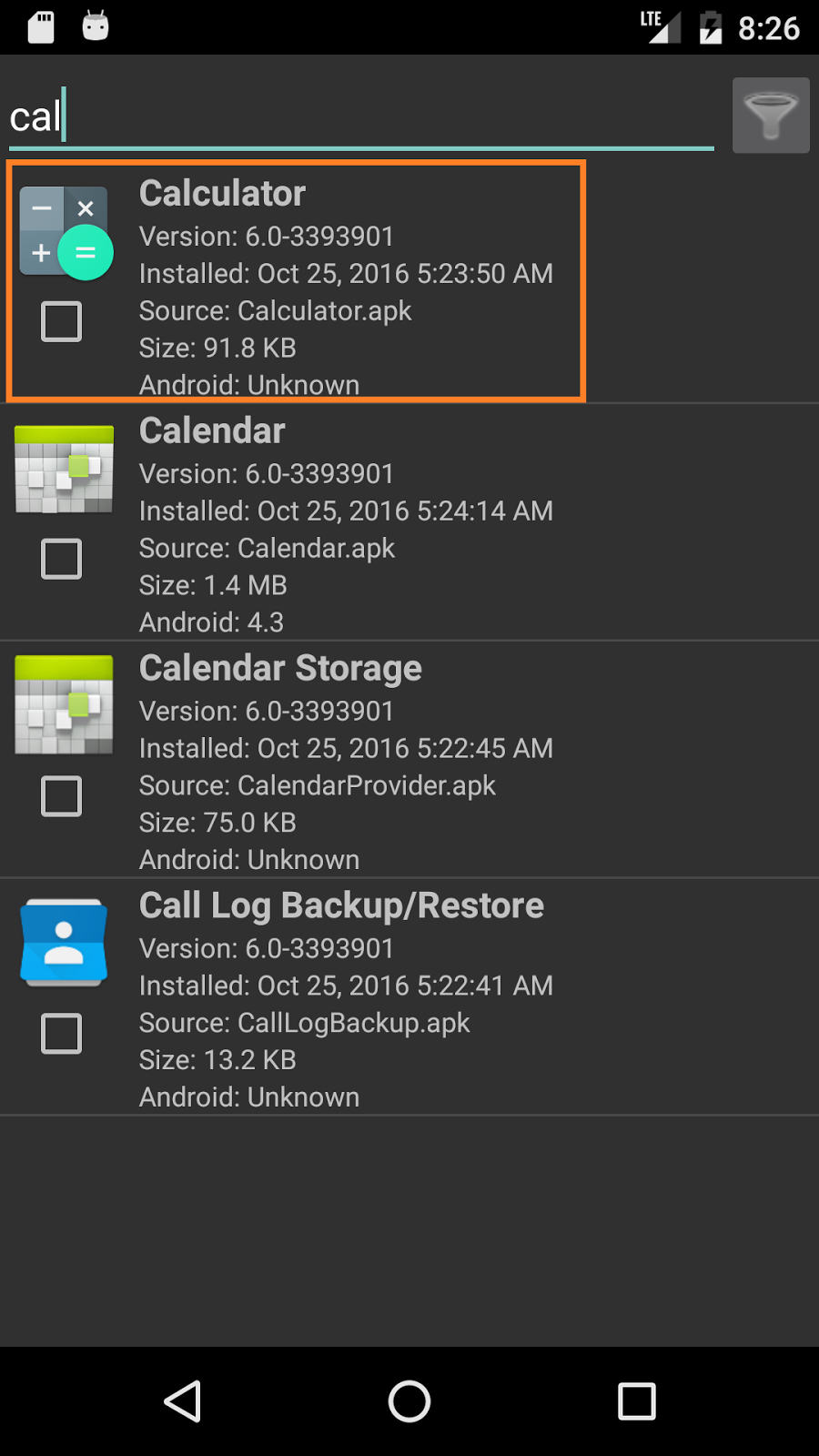
Task: Check the Calendar checkbox
Action: [x=61, y=559]
